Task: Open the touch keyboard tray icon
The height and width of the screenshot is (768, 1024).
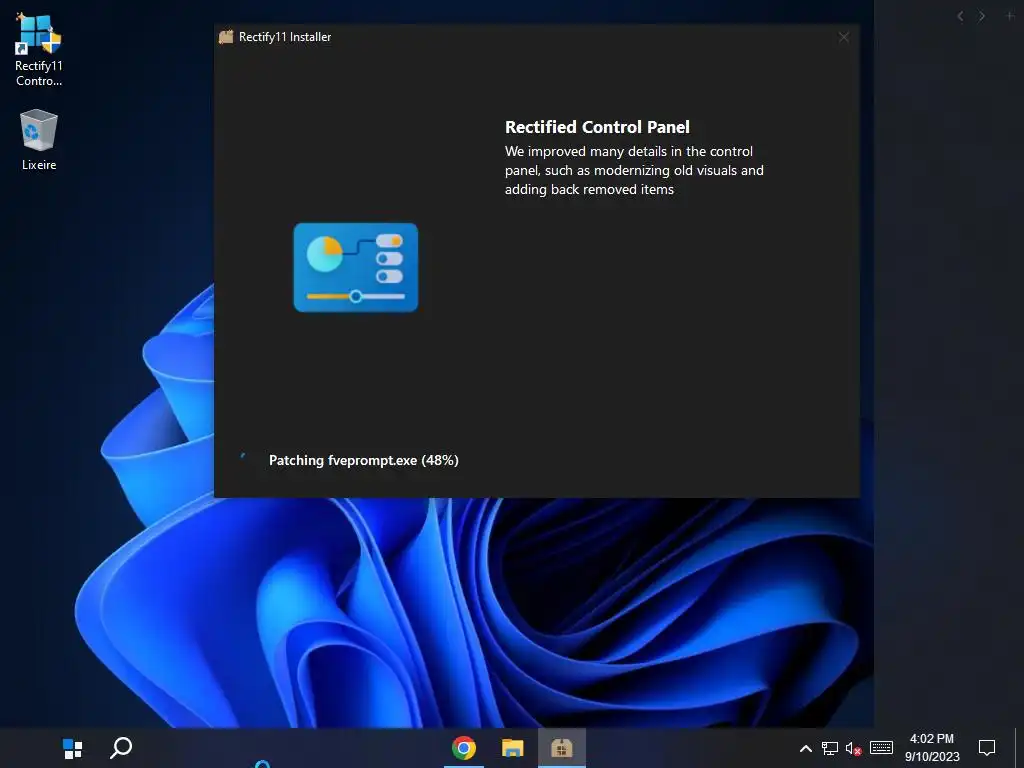Action: click(x=881, y=748)
